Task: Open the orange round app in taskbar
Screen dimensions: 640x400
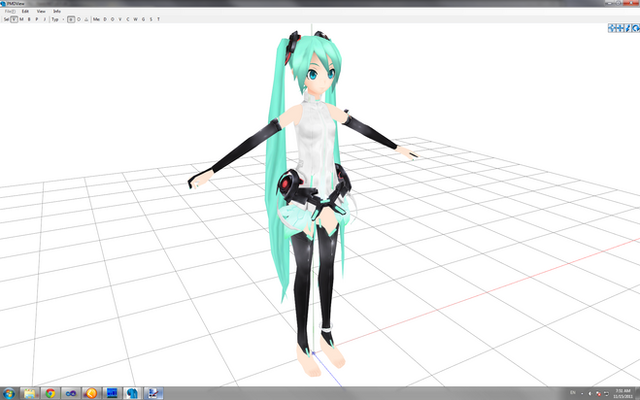Action: pyautogui.click(x=91, y=393)
